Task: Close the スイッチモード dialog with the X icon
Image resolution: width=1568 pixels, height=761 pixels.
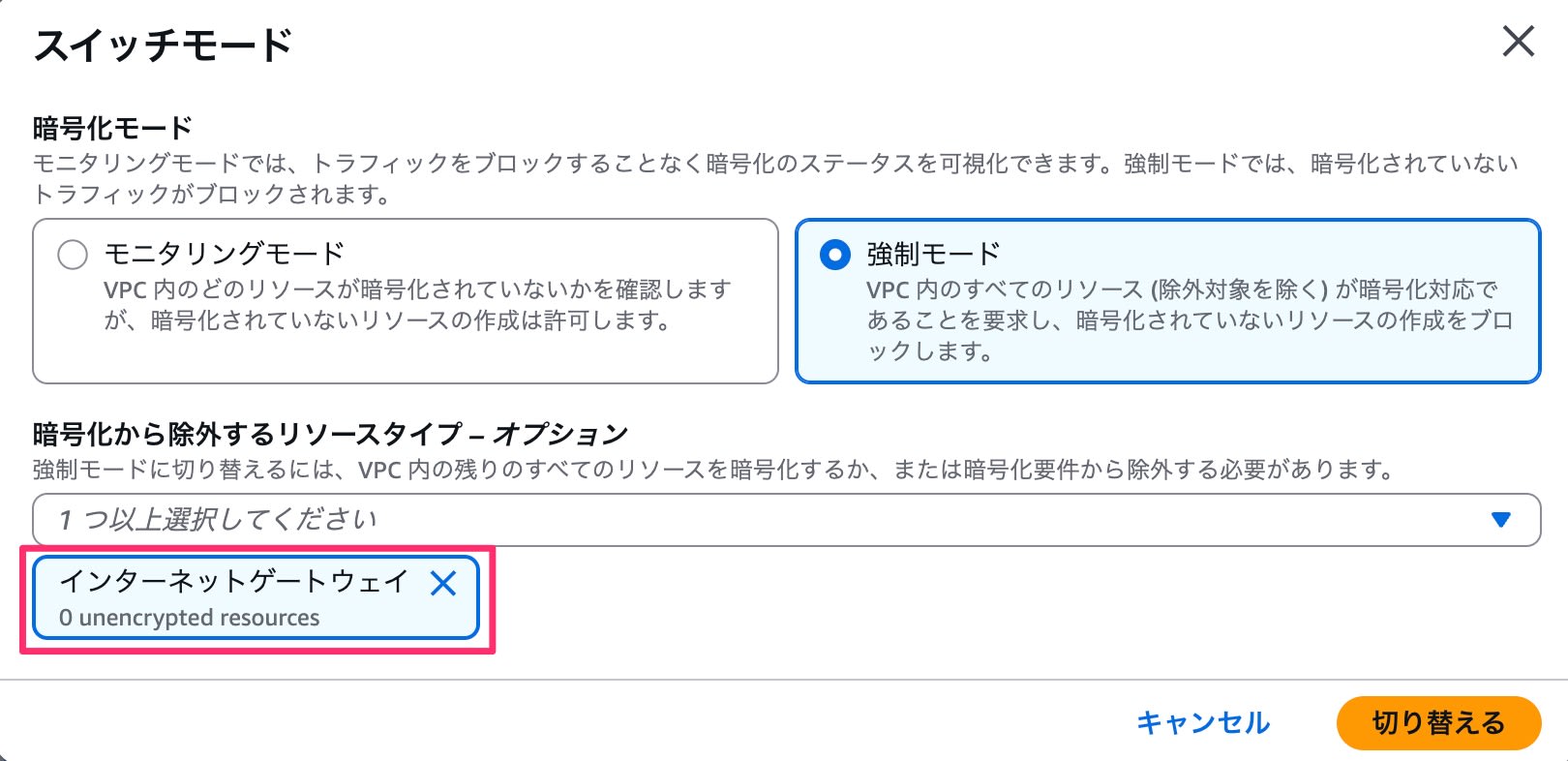Action: click(x=1518, y=43)
